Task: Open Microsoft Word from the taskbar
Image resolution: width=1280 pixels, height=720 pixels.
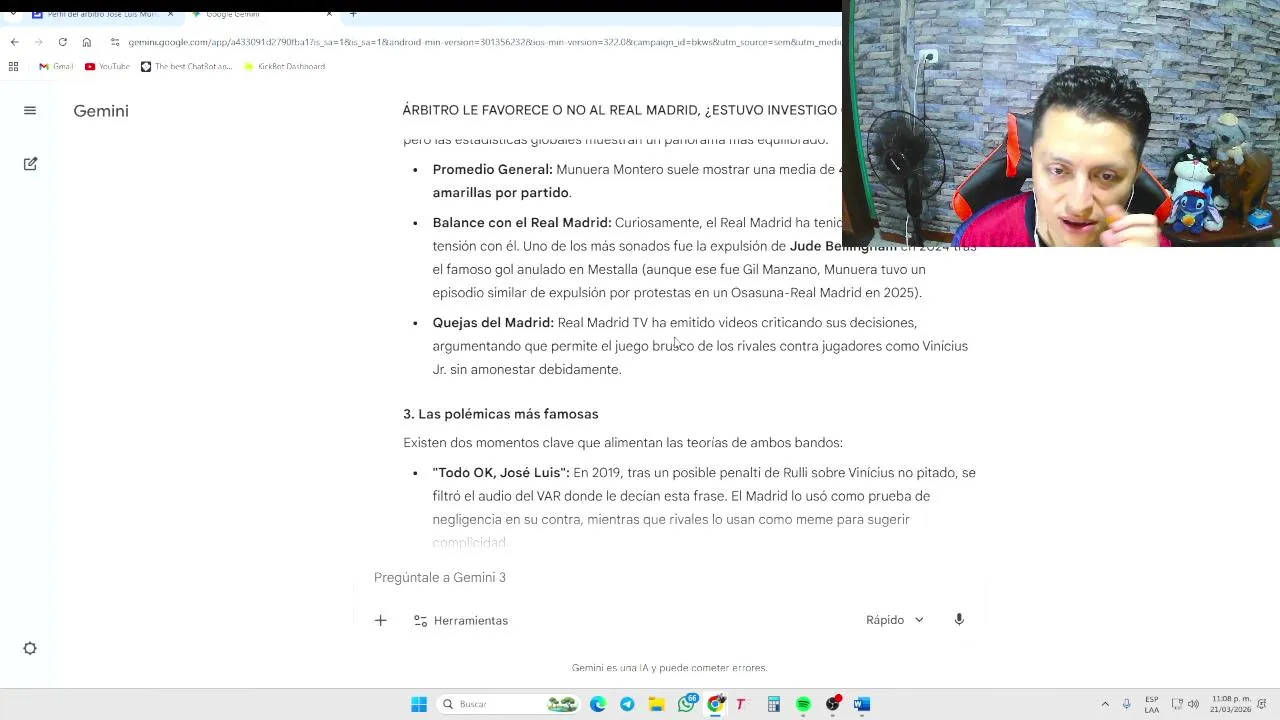Action: click(862, 704)
